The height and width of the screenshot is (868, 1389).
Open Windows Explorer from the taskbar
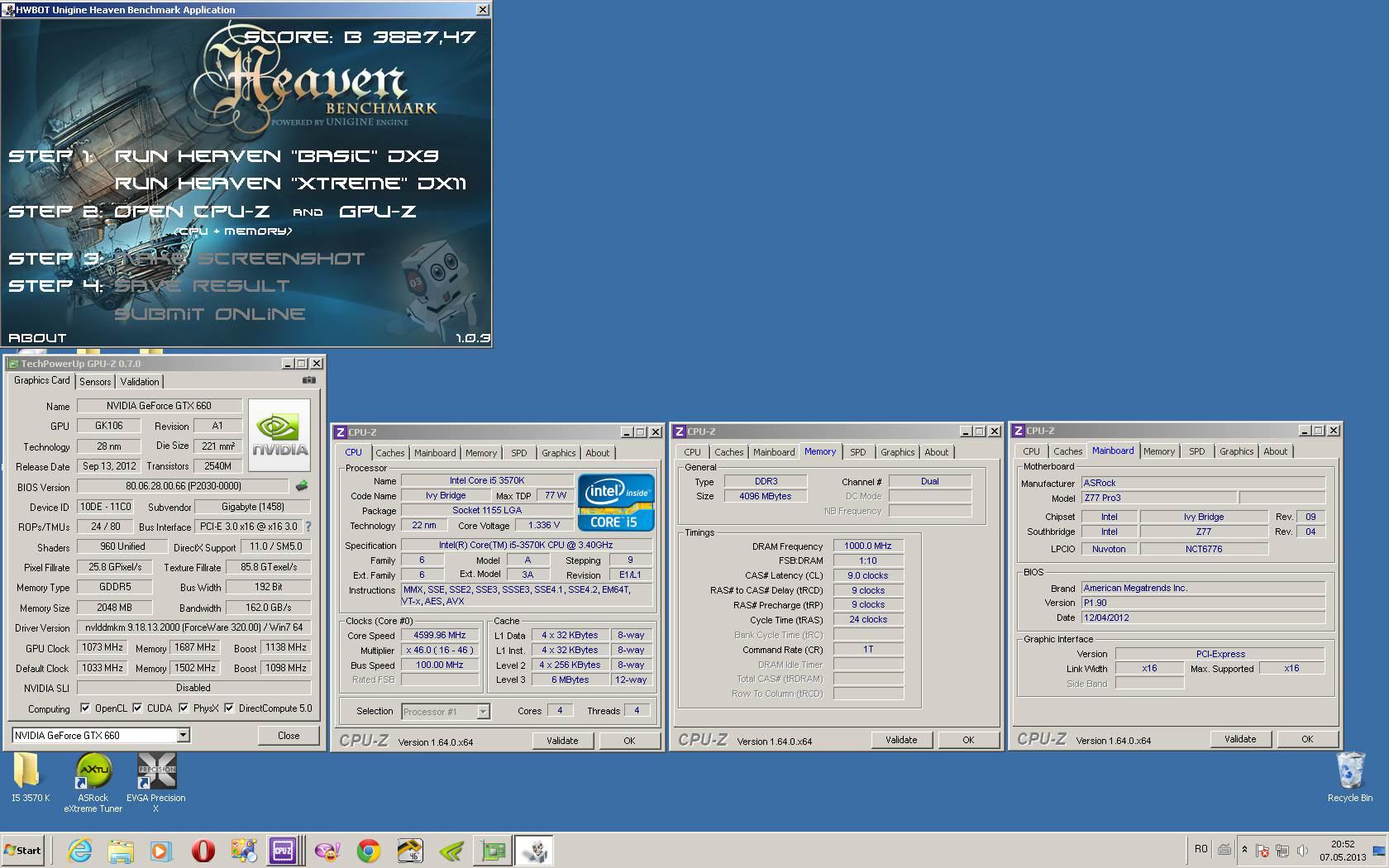pos(121,851)
